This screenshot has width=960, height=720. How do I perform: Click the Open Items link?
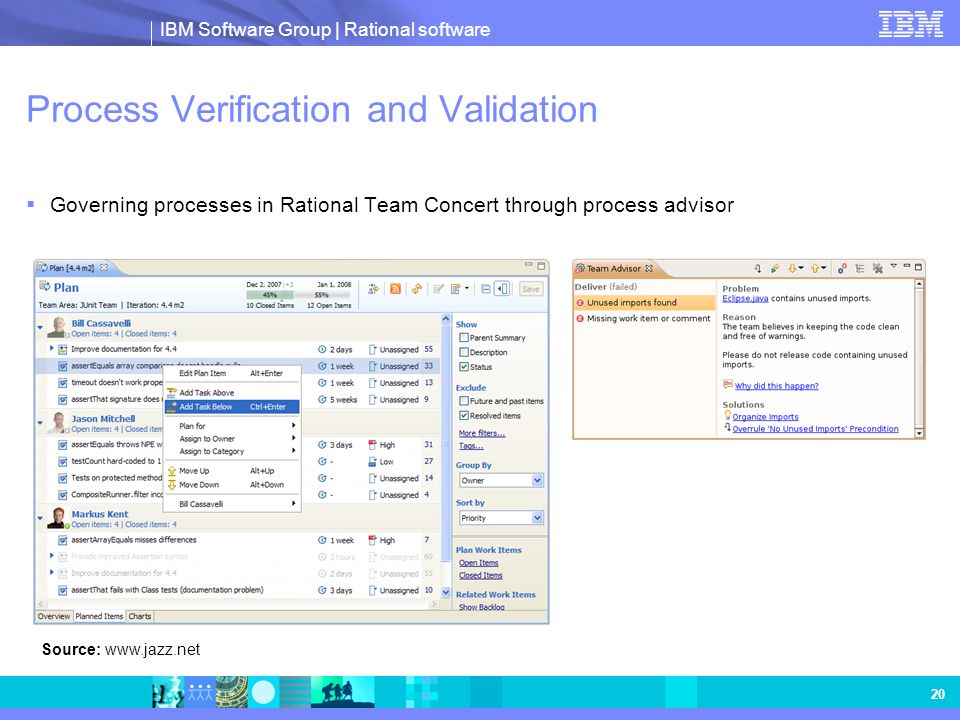(x=479, y=563)
